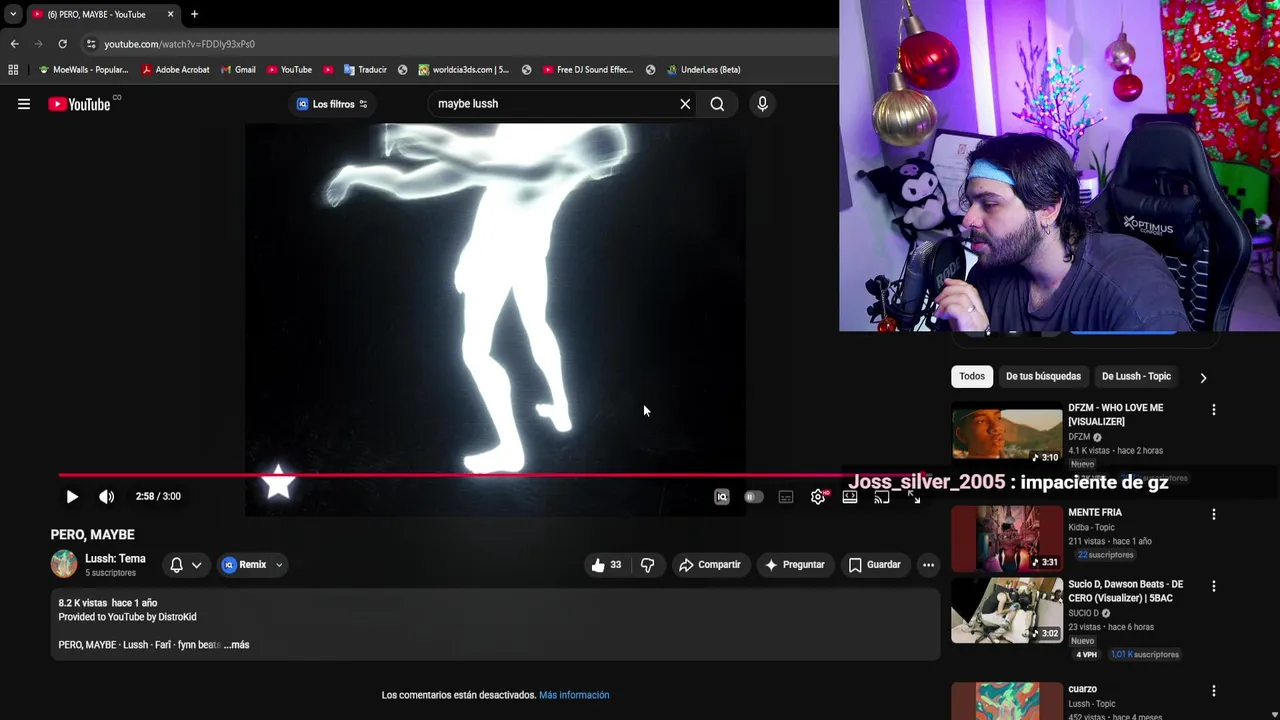The image size is (1280, 720).
Task: Open UnderLess (Beta) bookmark
Action: tap(703, 70)
